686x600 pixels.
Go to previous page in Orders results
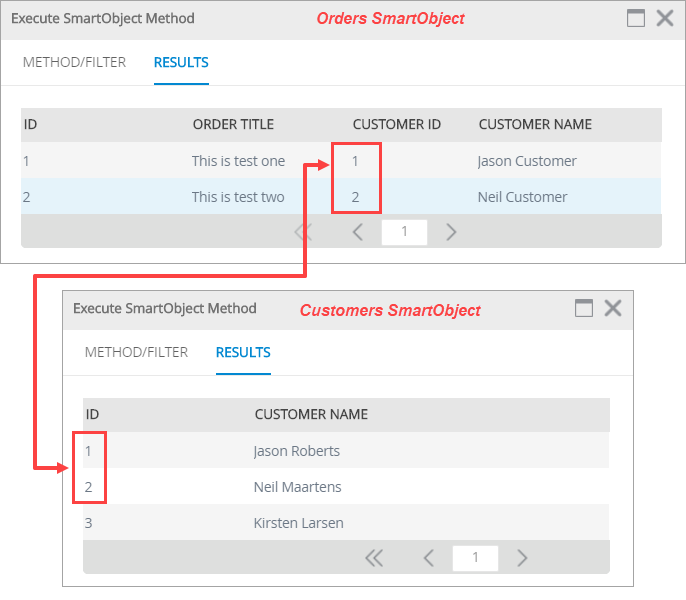pyautogui.click(x=358, y=233)
